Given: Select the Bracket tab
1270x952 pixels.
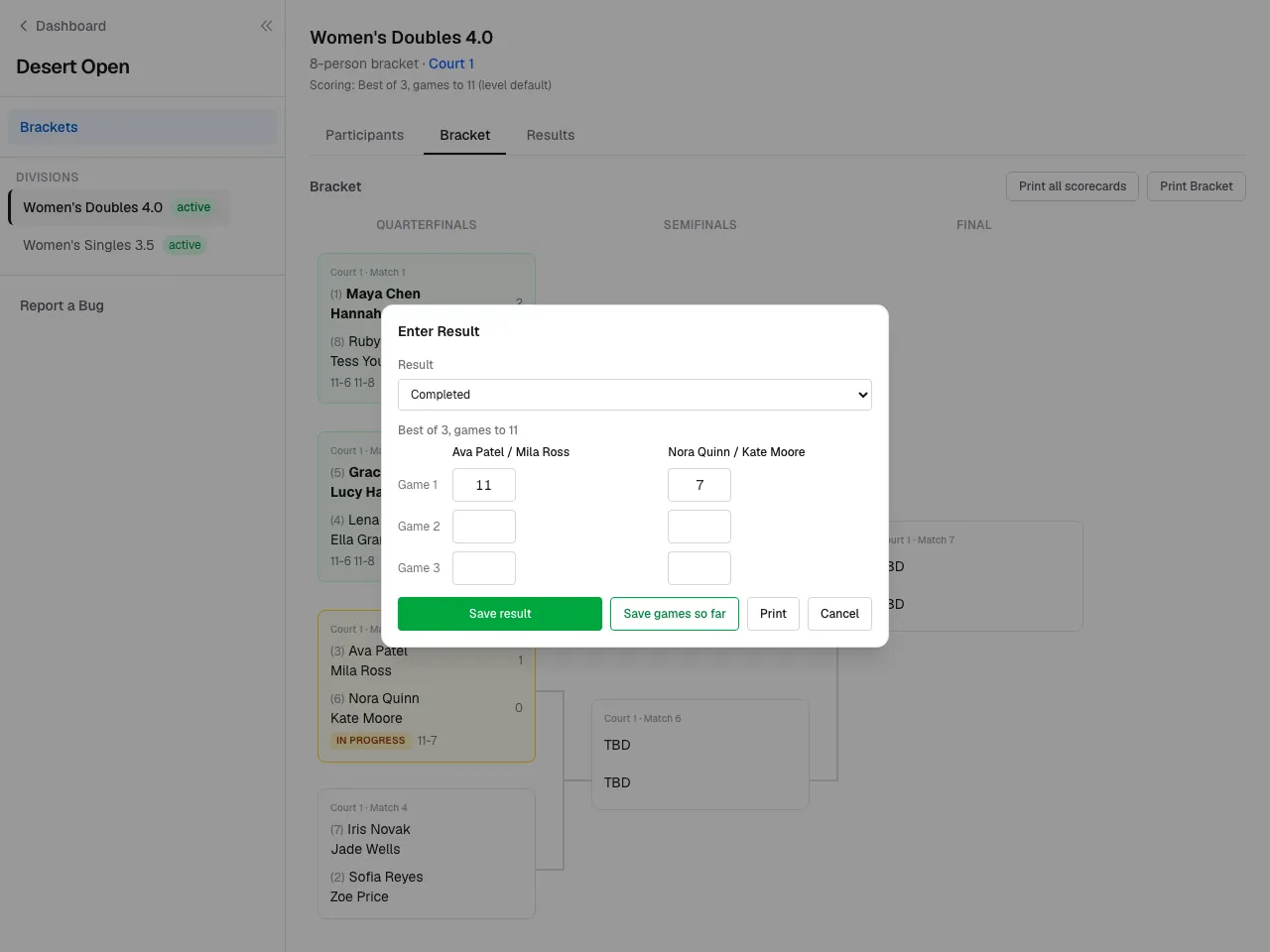Looking at the screenshot, I should tap(464, 135).
